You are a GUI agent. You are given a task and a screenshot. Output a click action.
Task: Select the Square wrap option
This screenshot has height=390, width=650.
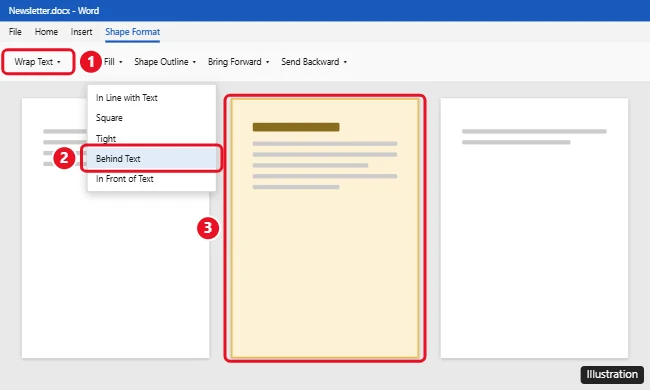(x=151, y=118)
